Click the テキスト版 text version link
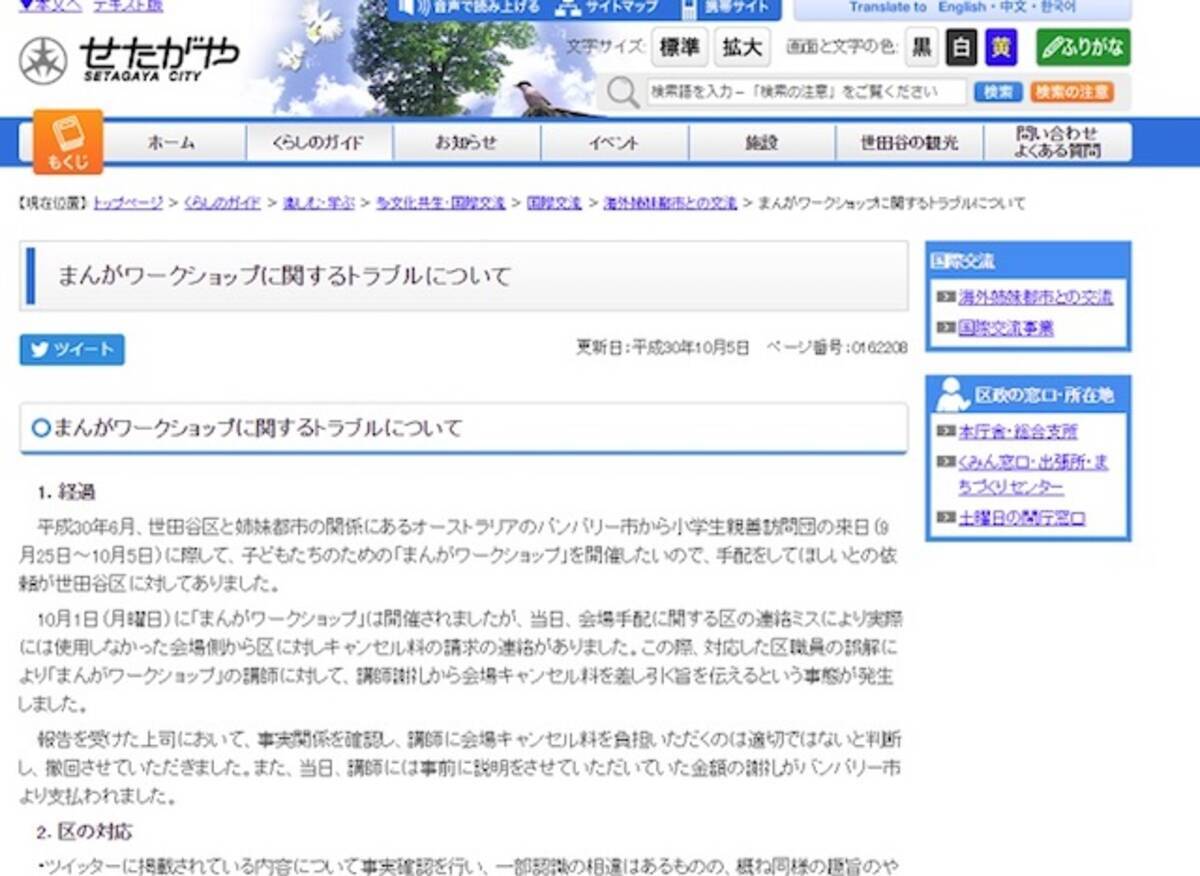The width and height of the screenshot is (1200, 876). tap(128, 6)
